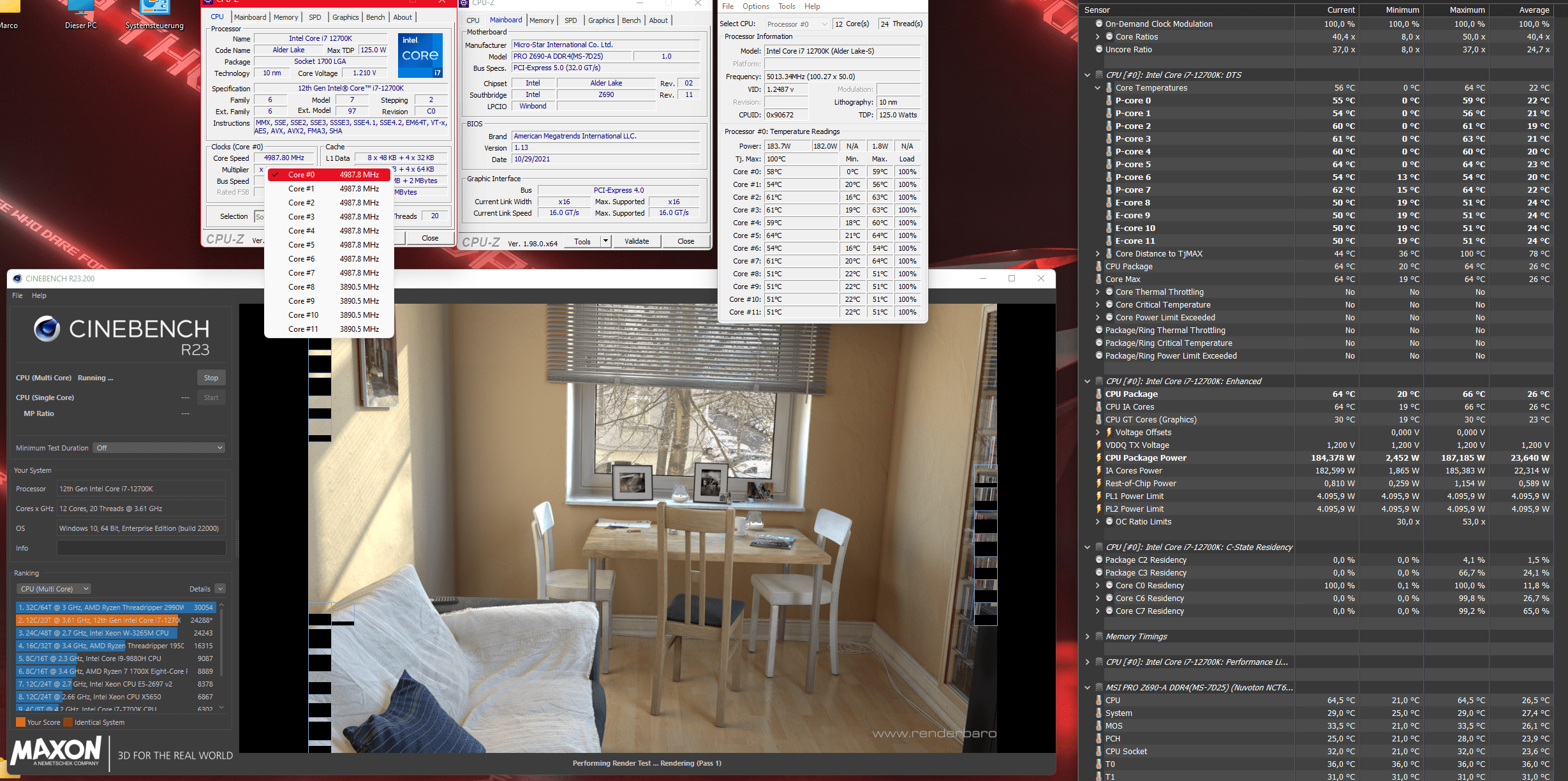Click the Identical System swatch
The height and width of the screenshot is (781, 1568).
[x=68, y=722]
